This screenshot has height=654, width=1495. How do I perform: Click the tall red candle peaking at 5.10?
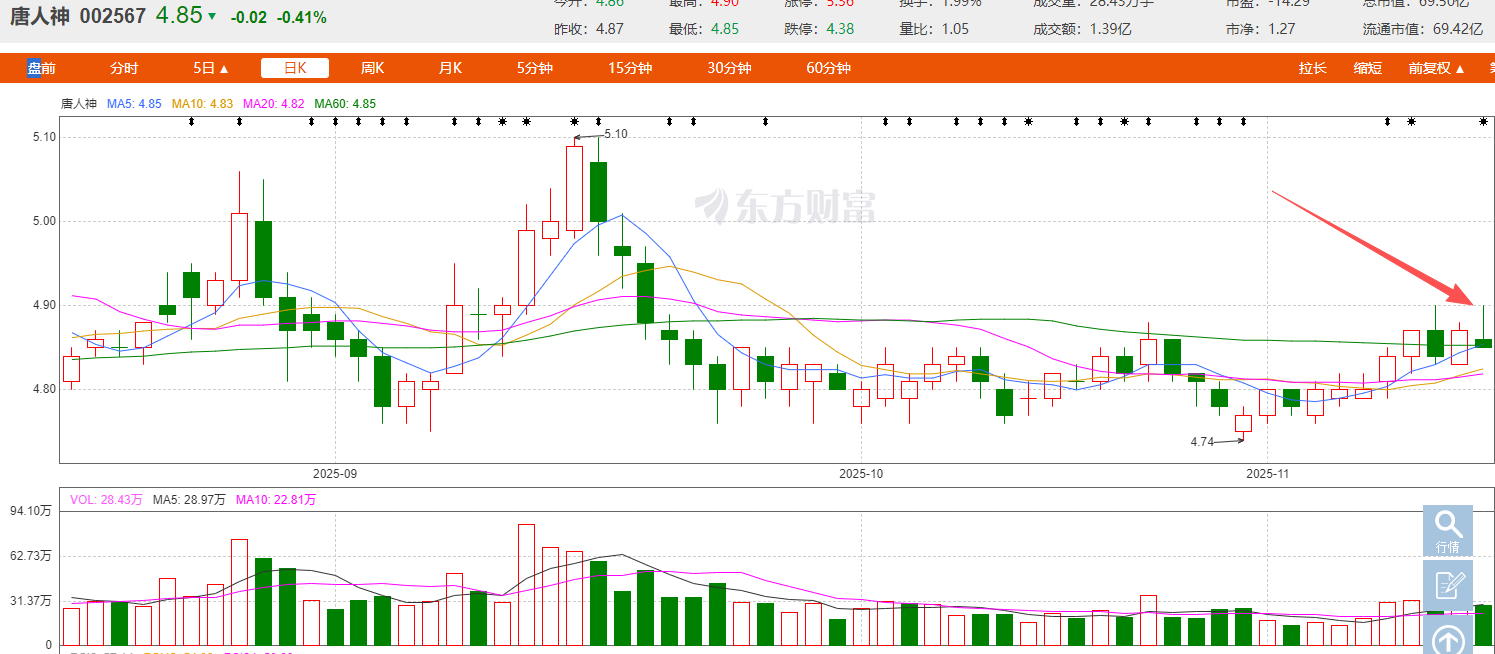574,188
